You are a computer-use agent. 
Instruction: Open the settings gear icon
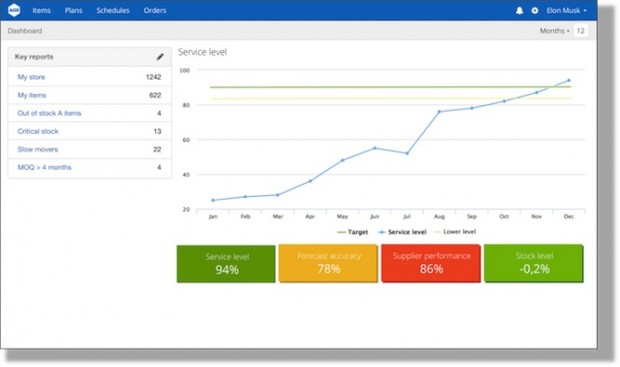(535, 11)
